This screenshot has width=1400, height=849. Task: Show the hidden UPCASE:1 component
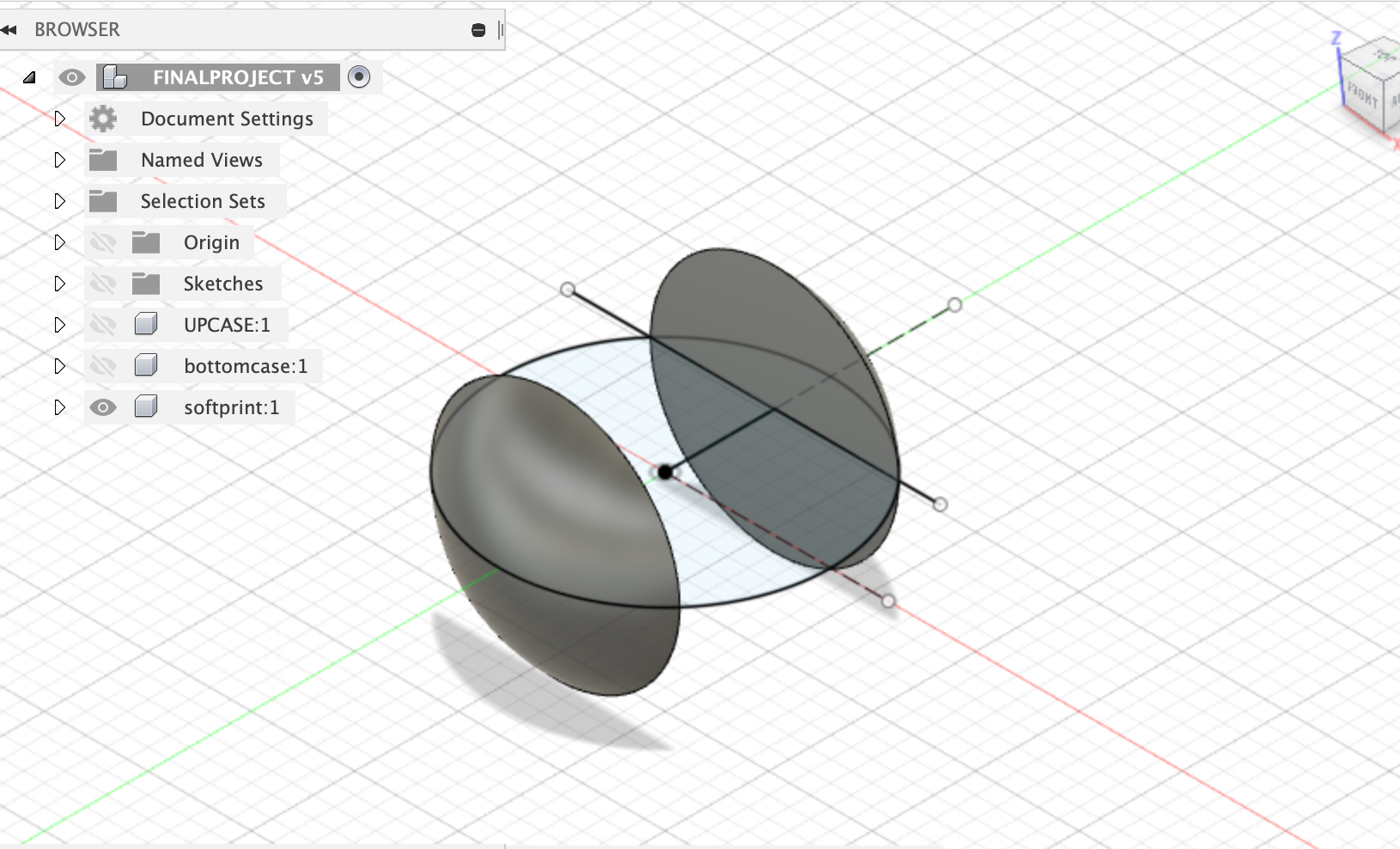click(x=103, y=325)
